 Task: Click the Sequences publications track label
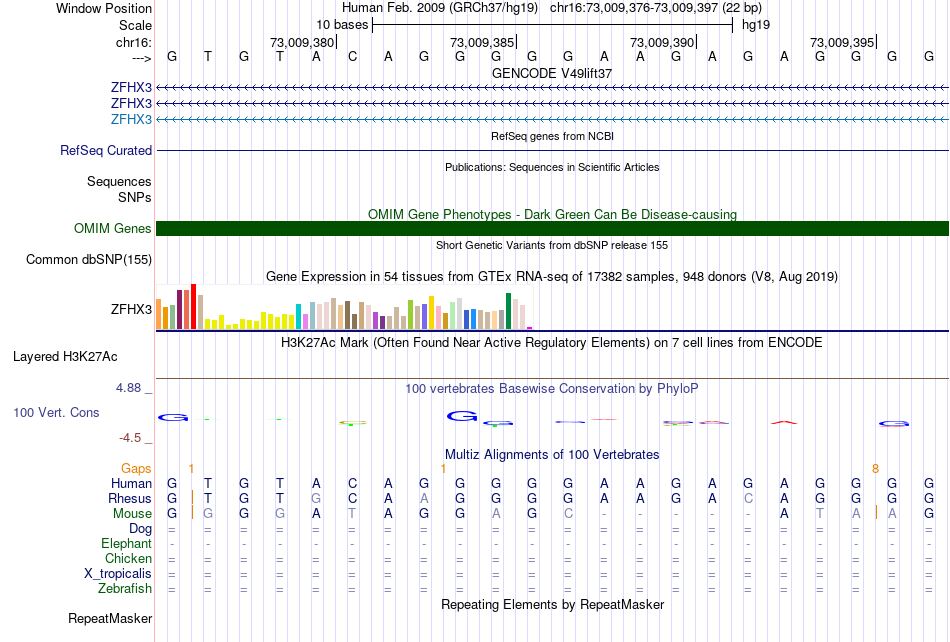119,182
